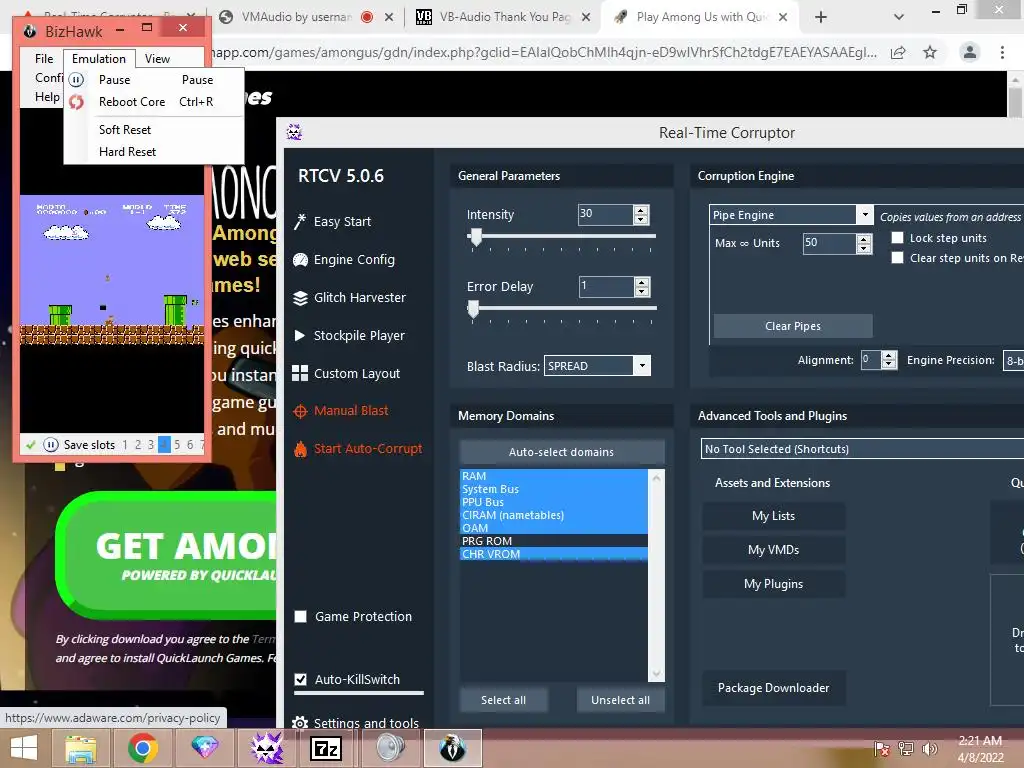Click the Easy Start wand icon
This screenshot has width=1024, height=768.
[x=300, y=221]
